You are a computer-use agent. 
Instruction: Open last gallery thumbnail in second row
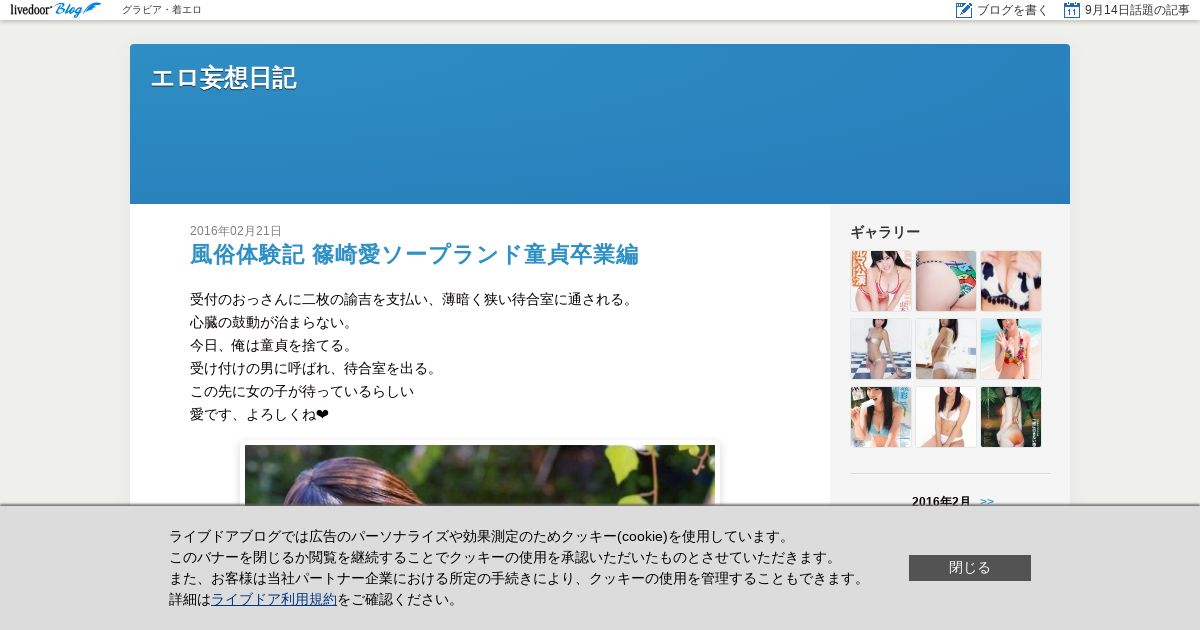[1011, 349]
